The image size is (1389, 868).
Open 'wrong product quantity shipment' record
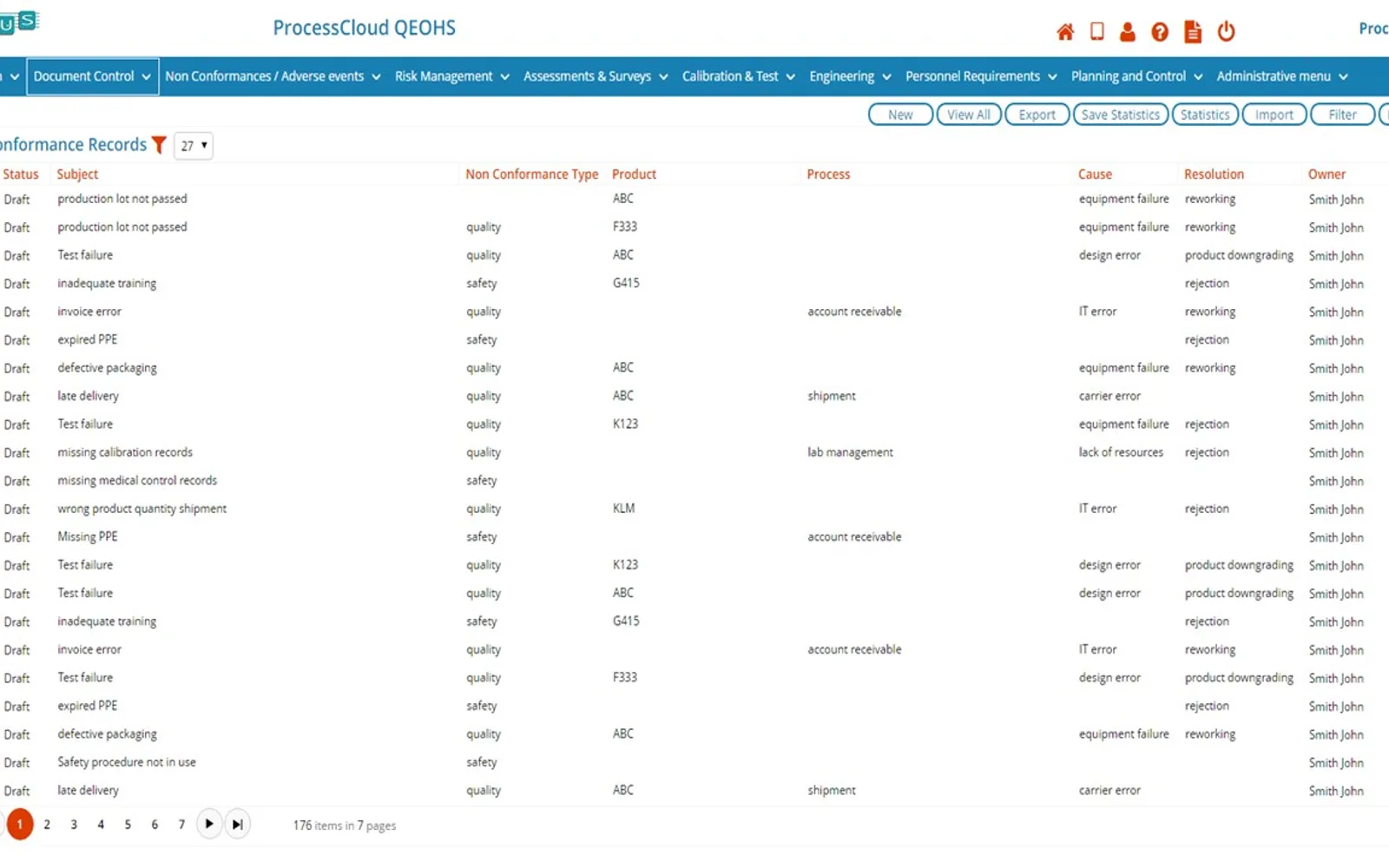(142, 509)
